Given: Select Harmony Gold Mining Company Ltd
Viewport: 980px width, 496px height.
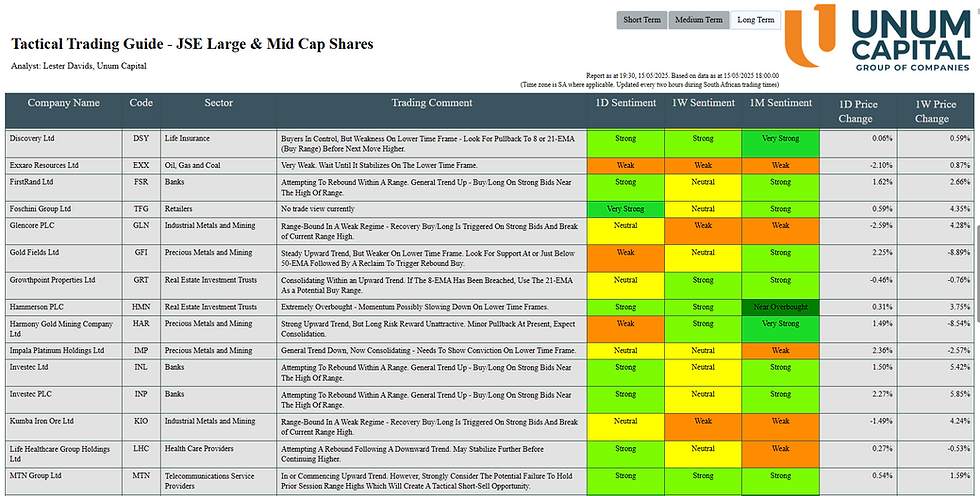Looking at the screenshot, I should coord(61,329).
